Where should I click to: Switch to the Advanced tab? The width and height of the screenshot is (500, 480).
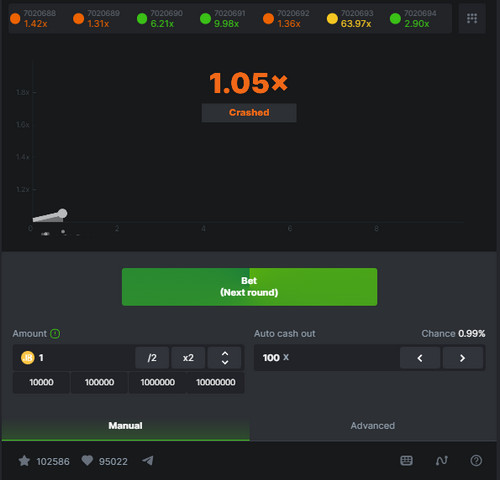click(x=373, y=426)
